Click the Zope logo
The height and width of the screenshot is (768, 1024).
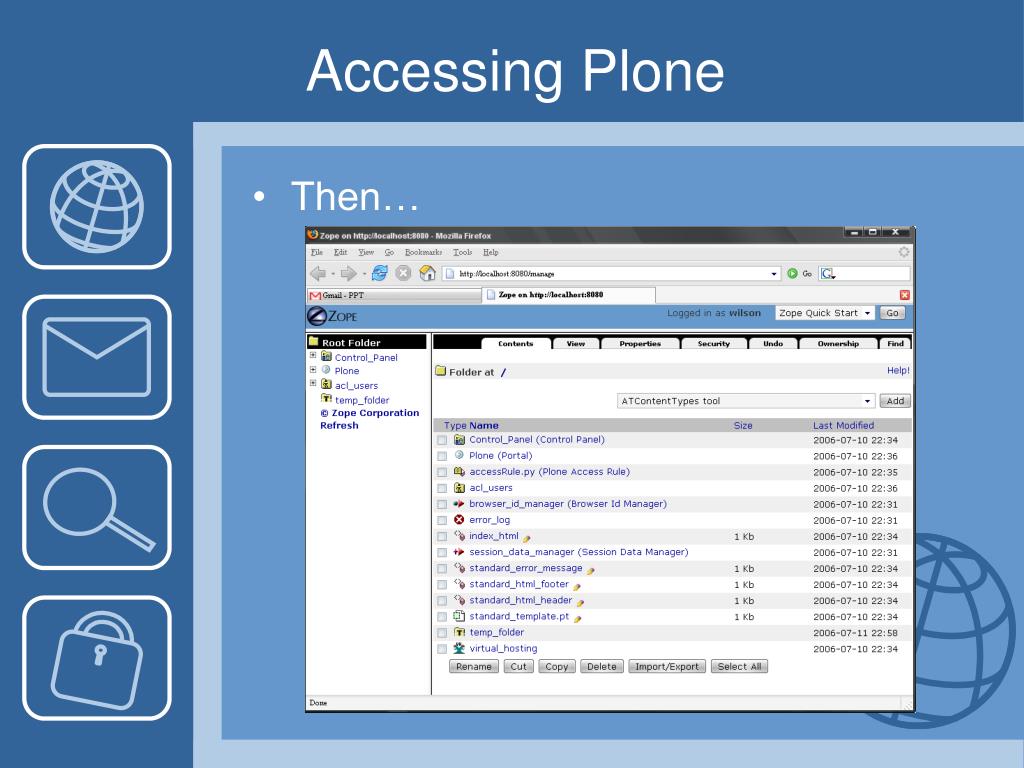[x=332, y=316]
